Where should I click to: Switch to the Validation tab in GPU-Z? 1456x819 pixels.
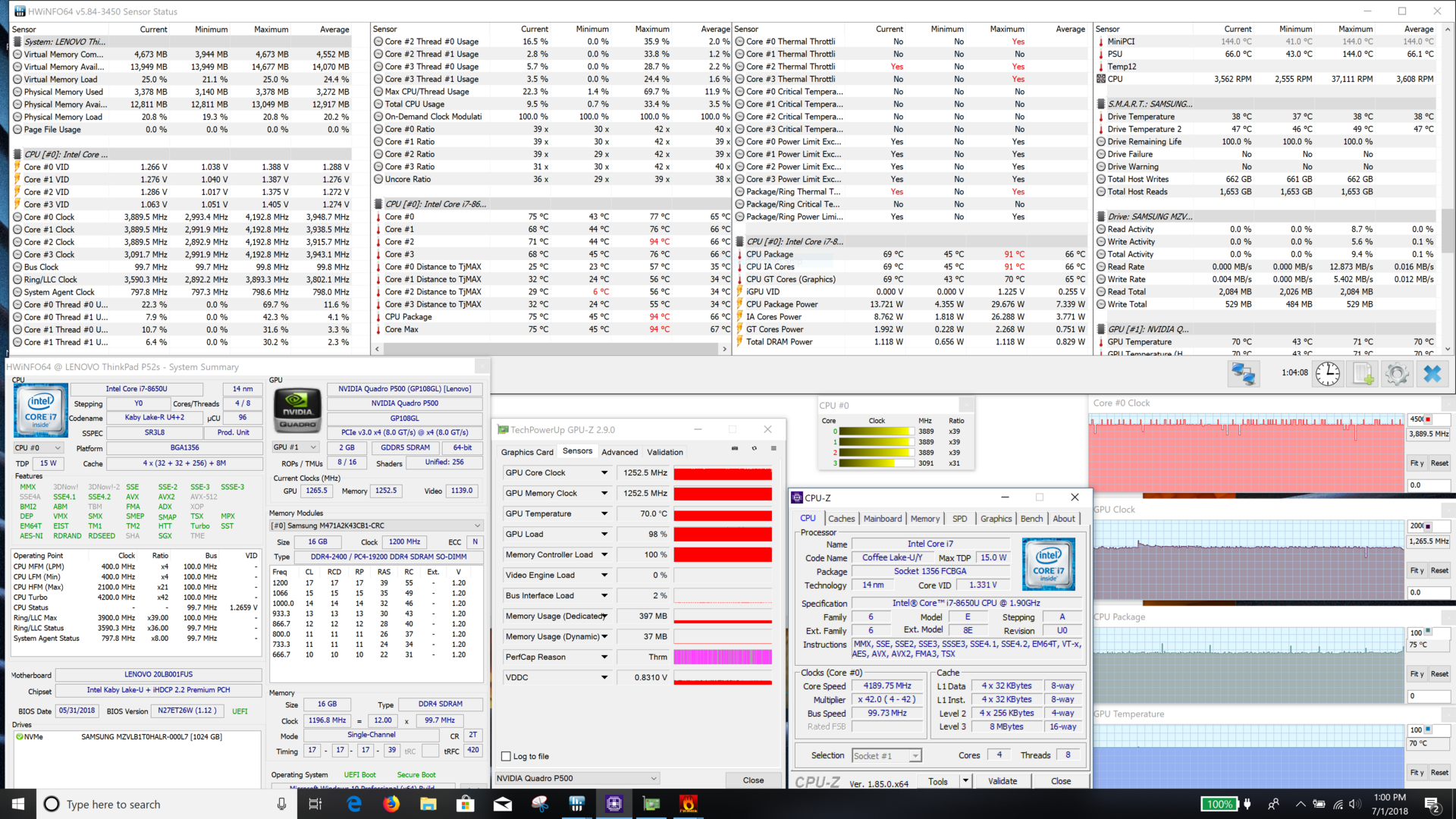(665, 452)
